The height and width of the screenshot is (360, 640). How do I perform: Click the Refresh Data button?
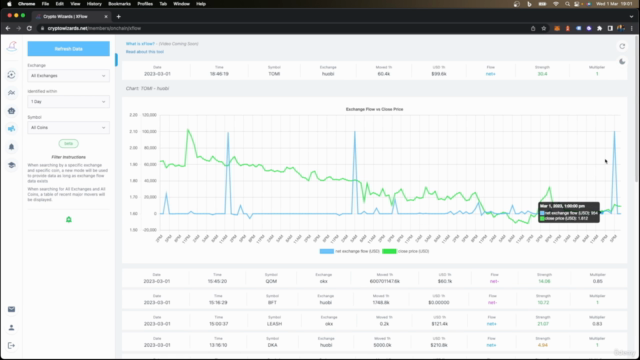pos(69,49)
